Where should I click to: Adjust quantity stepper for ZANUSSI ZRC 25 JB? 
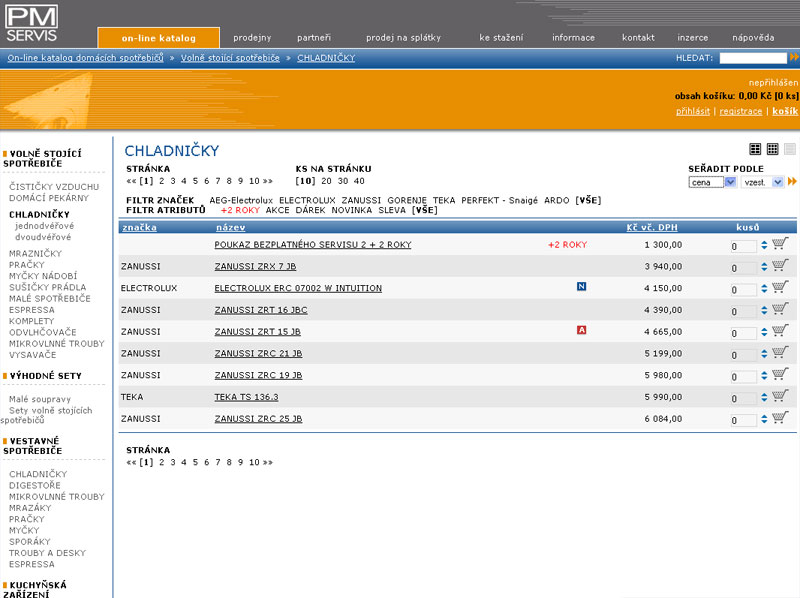[764, 419]
